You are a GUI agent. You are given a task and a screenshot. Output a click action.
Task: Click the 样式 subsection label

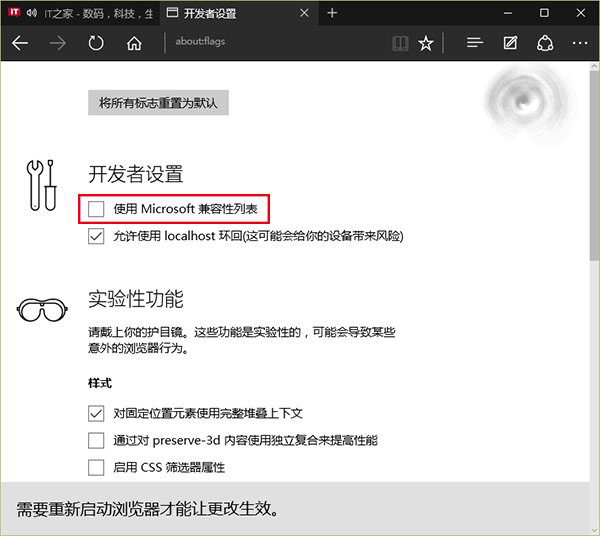point(100,383)
